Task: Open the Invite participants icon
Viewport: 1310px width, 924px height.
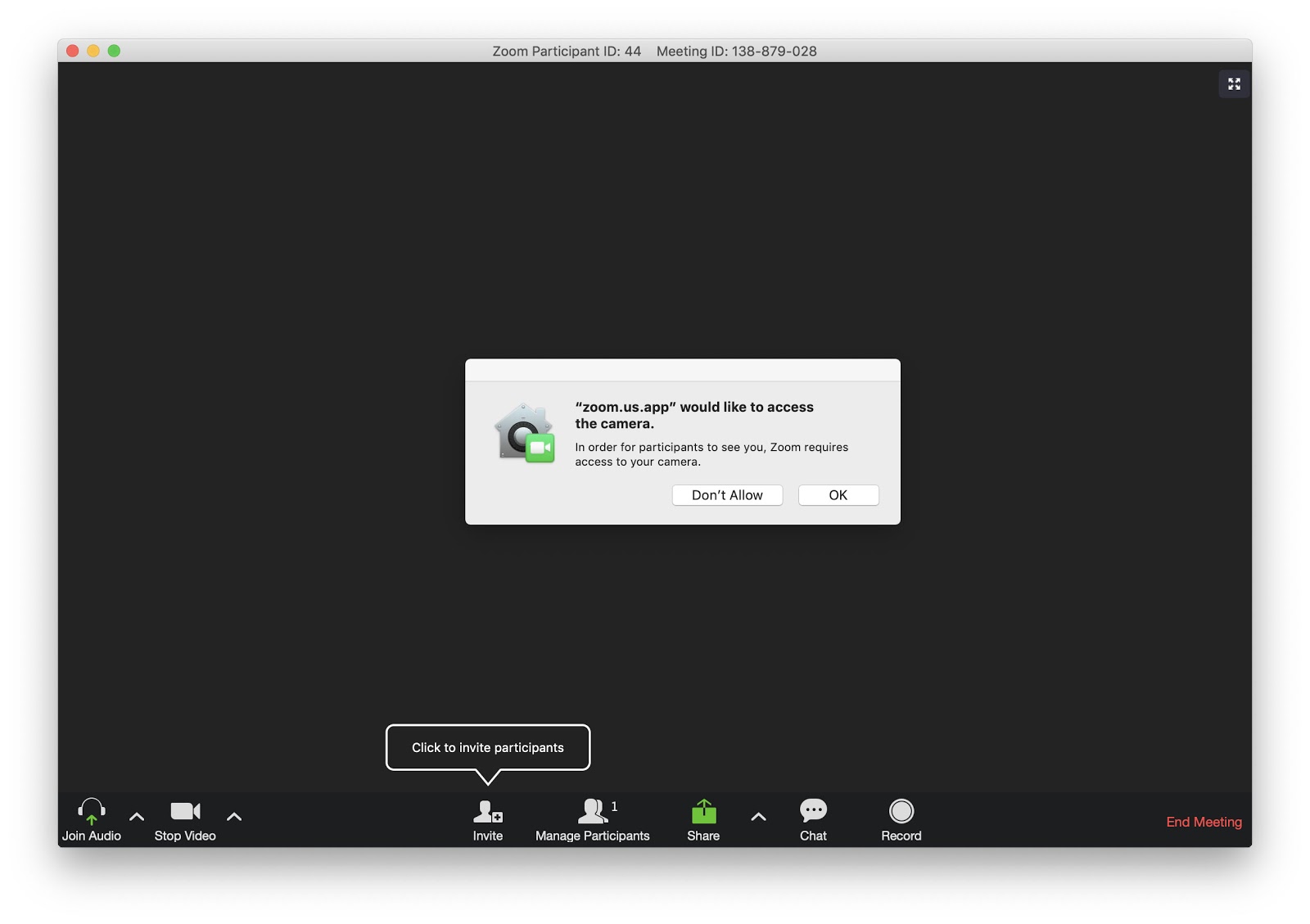Action: point(488,812)
